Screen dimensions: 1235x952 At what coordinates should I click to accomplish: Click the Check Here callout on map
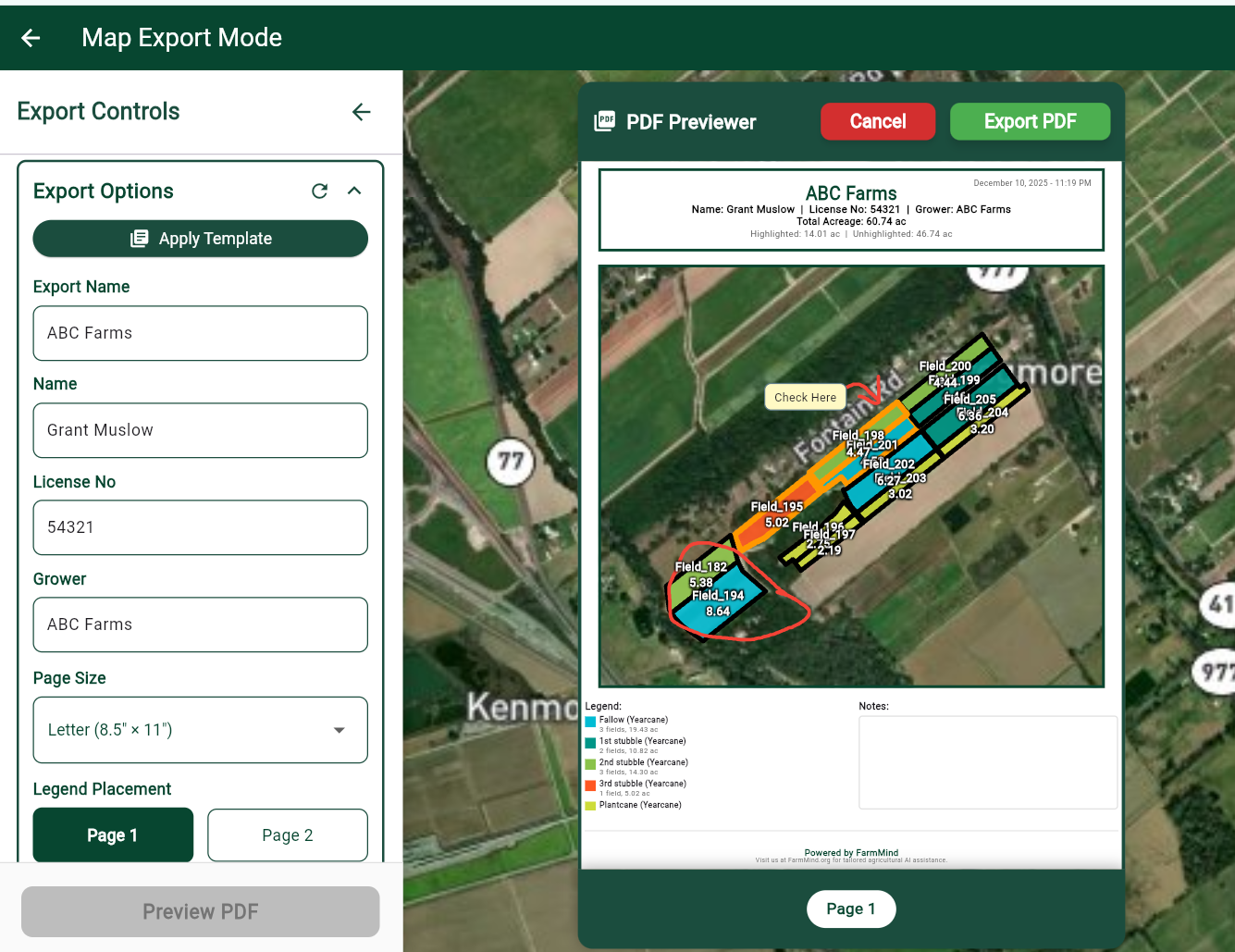click(x=805, y=397)
